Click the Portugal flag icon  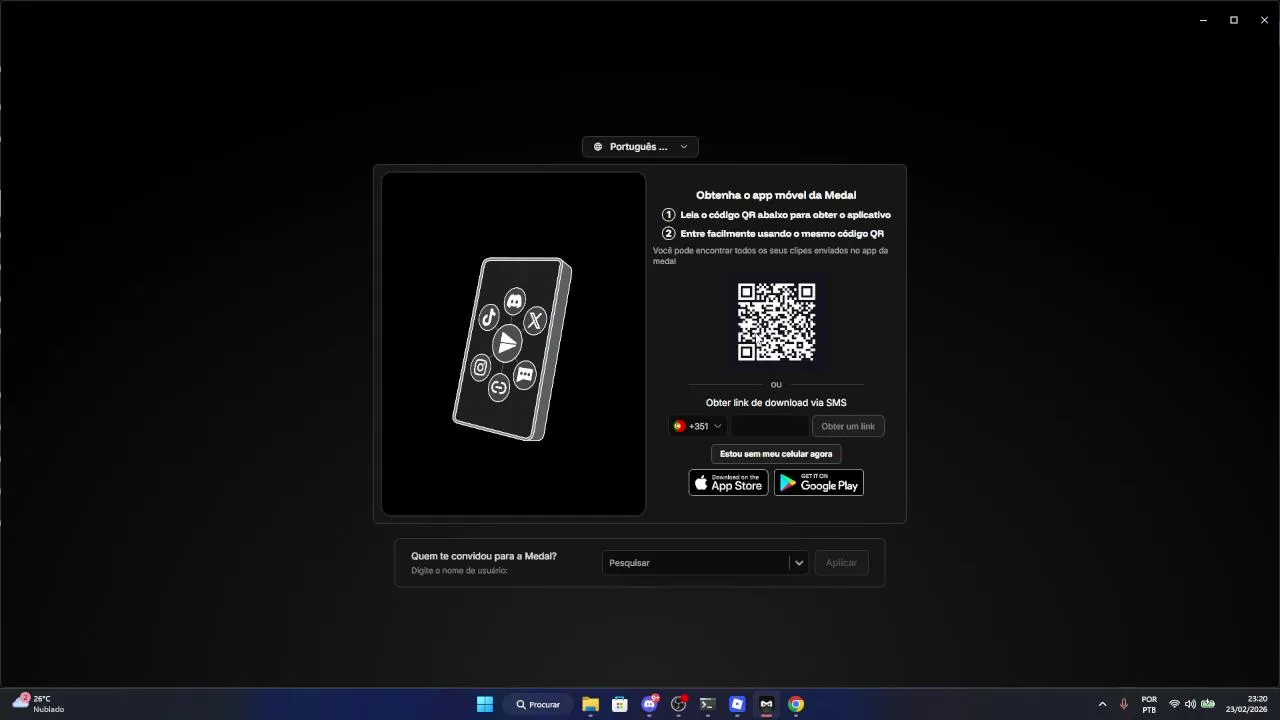(x=679, y=426)
